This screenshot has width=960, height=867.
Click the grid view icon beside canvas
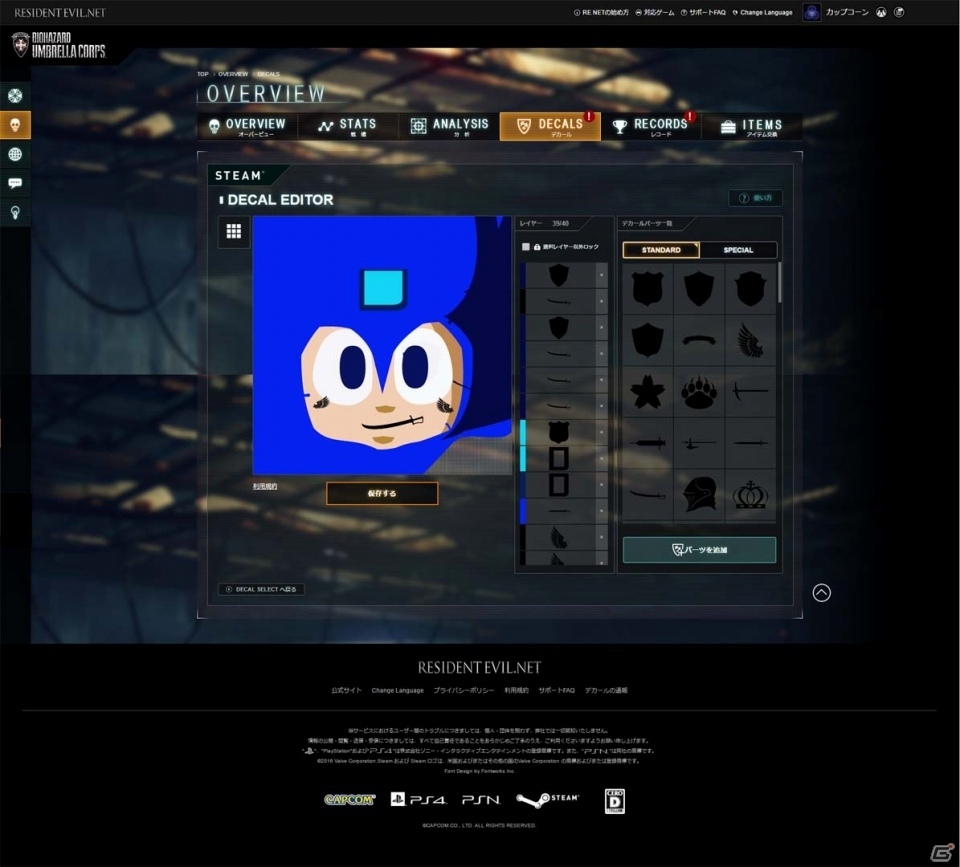(x=234, y=231)
